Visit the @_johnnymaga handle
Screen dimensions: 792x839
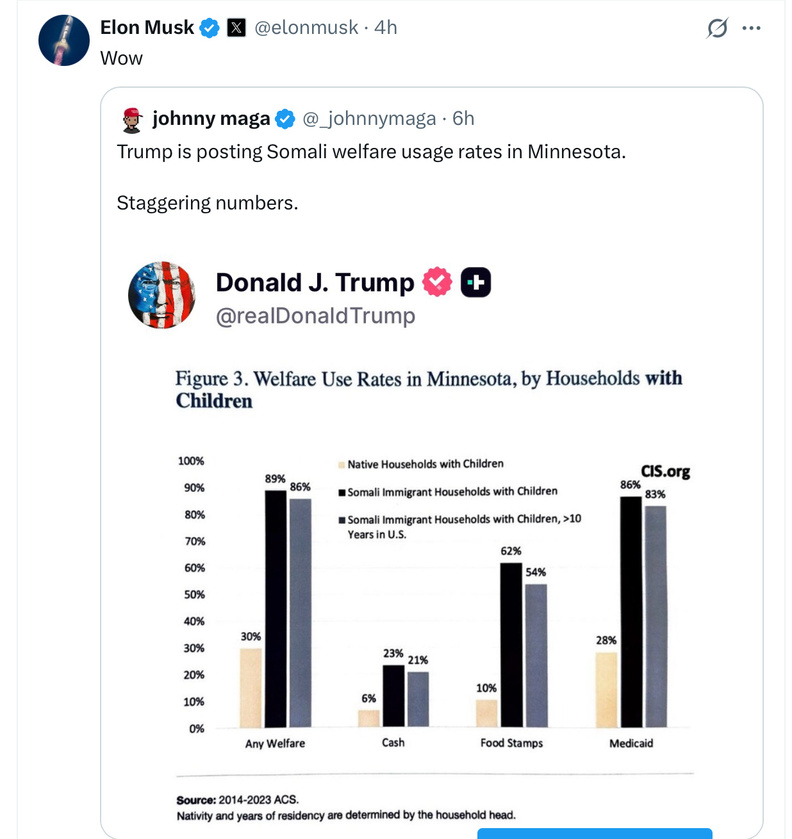(x=369, y=119)
